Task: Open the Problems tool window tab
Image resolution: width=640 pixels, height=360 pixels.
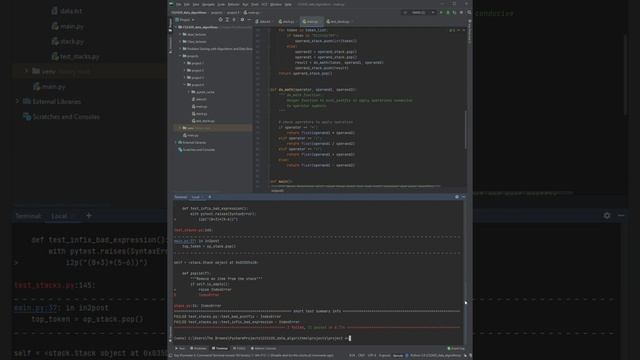Action: click(198, 349)
